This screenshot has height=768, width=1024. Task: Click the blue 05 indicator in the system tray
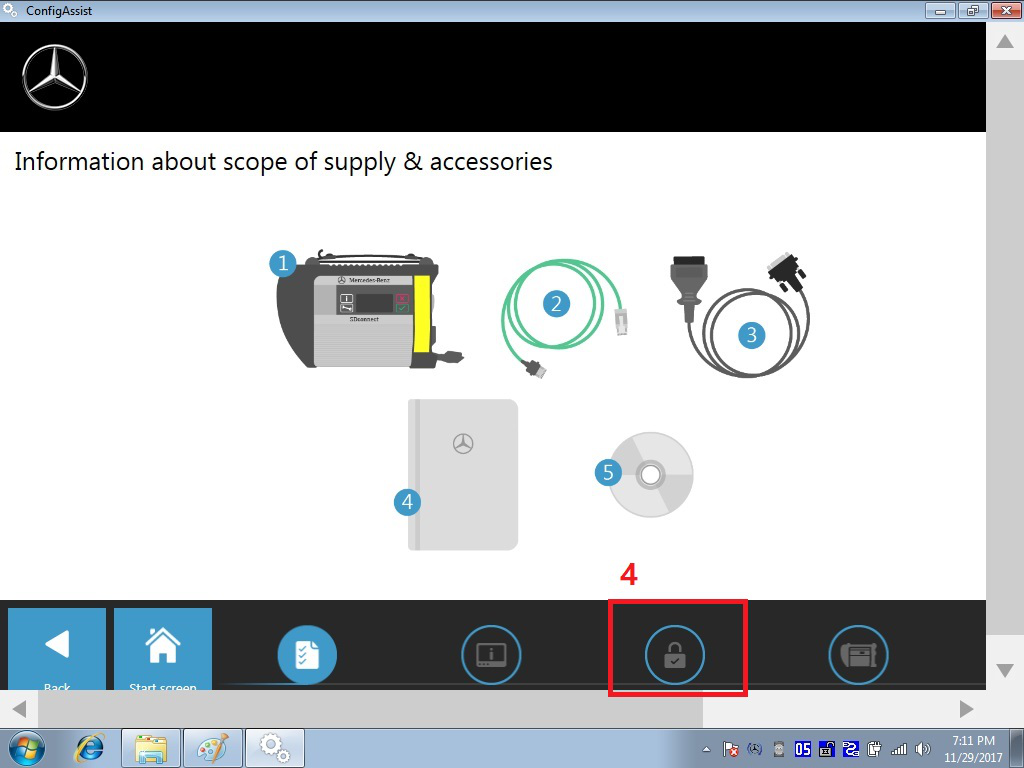click(x=801, y=748)
